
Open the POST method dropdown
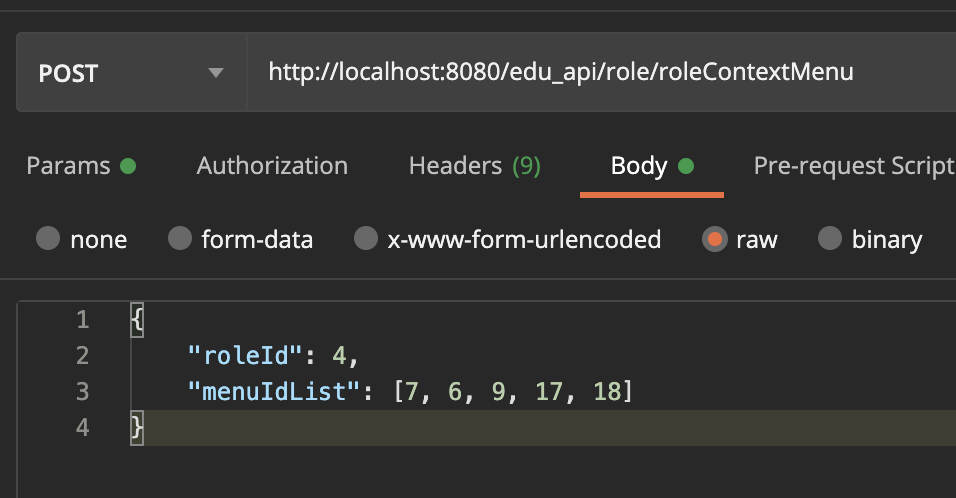tap(130, 73)
